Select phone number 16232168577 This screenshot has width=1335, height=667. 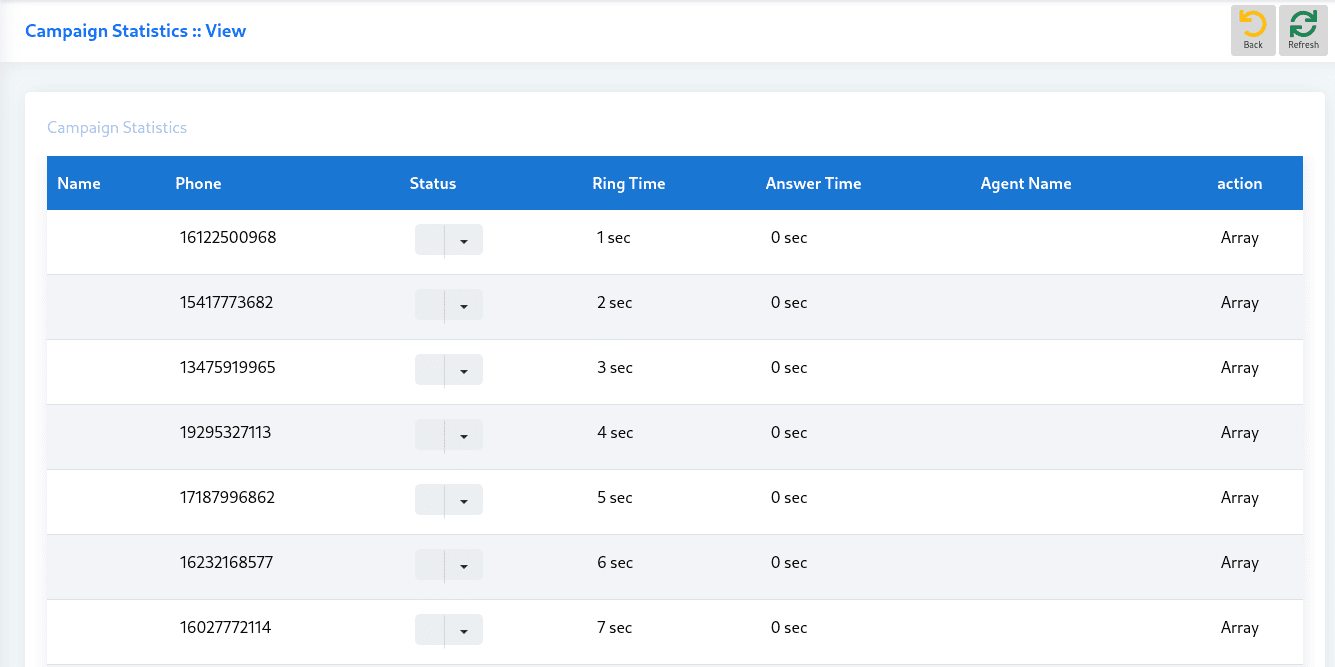226,563
